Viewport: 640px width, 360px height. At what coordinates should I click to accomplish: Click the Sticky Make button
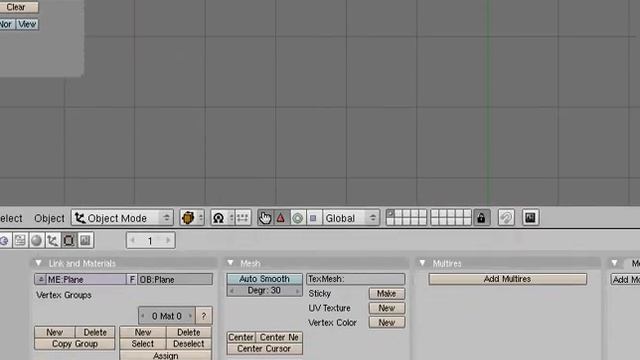pyautogui.click(x=387, y=293)
